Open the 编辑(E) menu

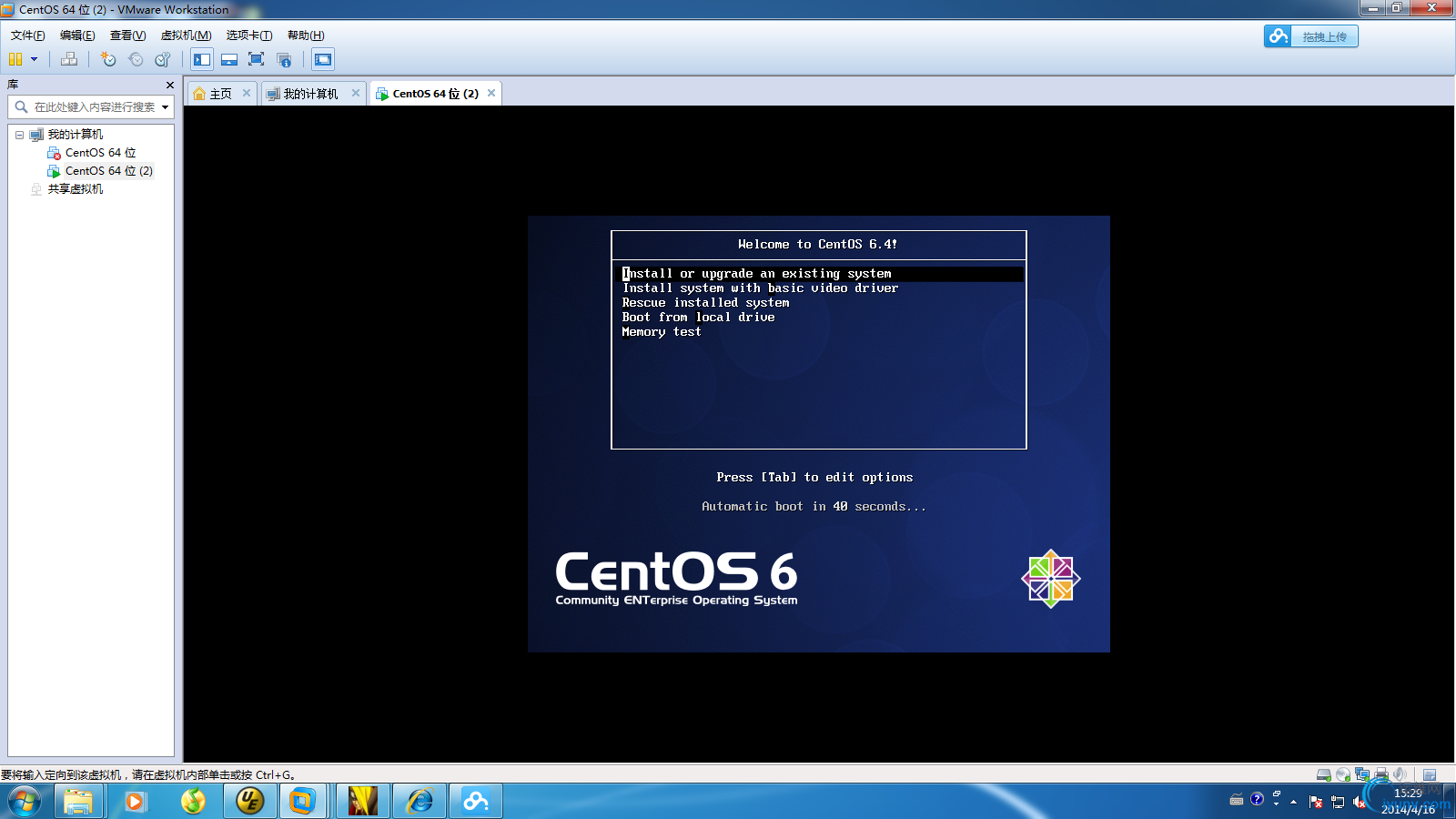click(77, 35)
